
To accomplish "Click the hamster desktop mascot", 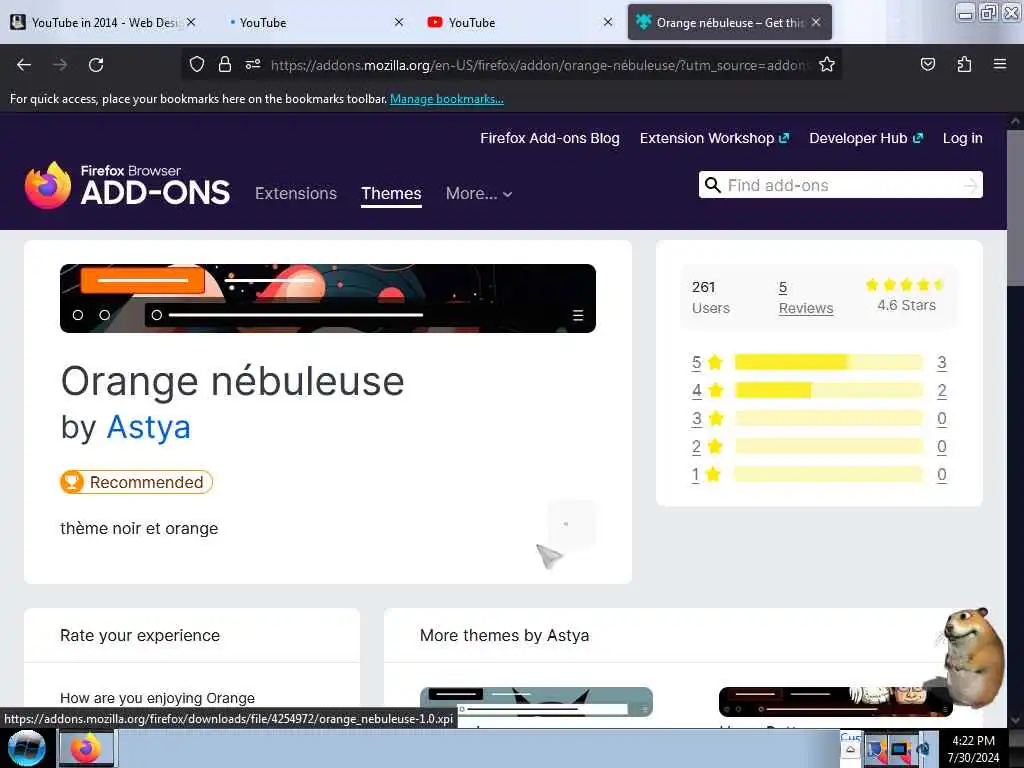I will coord(973,657).
